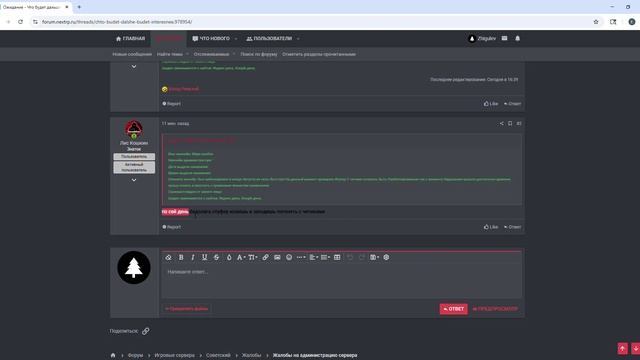
Task: Click the ПРЕДПРОСМОТР preview button
Action: [x=495, y=309]
